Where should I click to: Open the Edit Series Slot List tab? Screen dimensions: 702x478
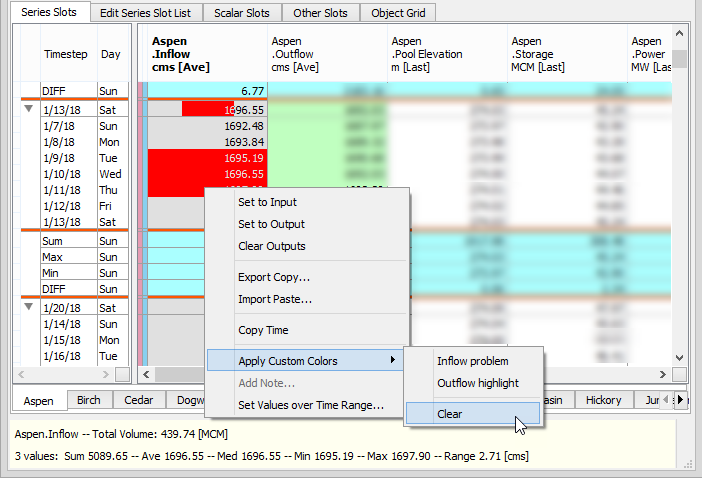146,13
